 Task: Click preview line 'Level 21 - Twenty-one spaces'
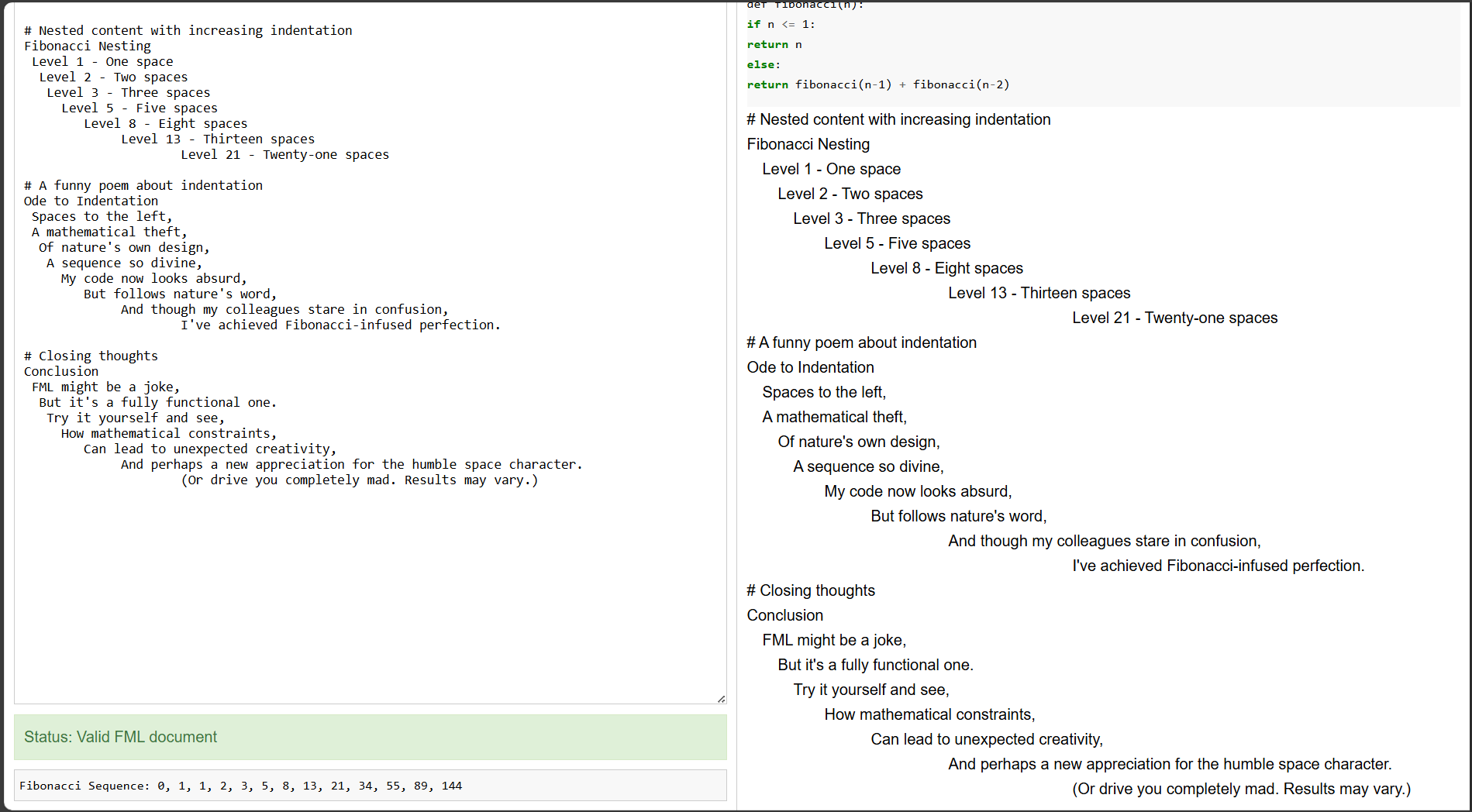click(x=1175, y=318)
